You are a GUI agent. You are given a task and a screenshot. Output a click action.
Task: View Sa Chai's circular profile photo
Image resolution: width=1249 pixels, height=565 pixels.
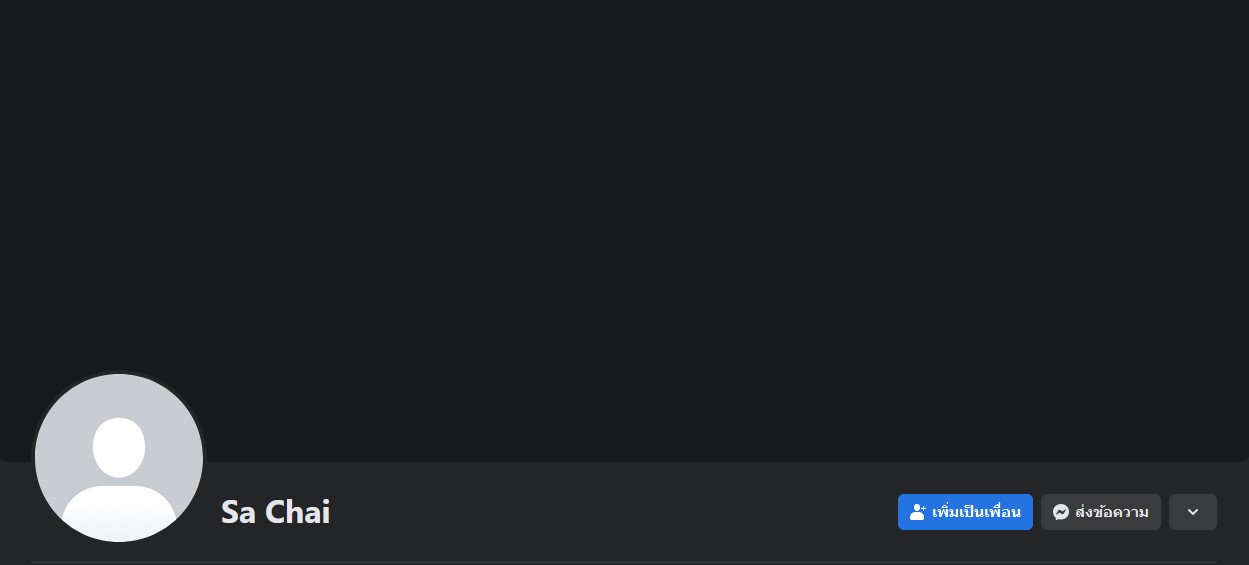[119, 458]
